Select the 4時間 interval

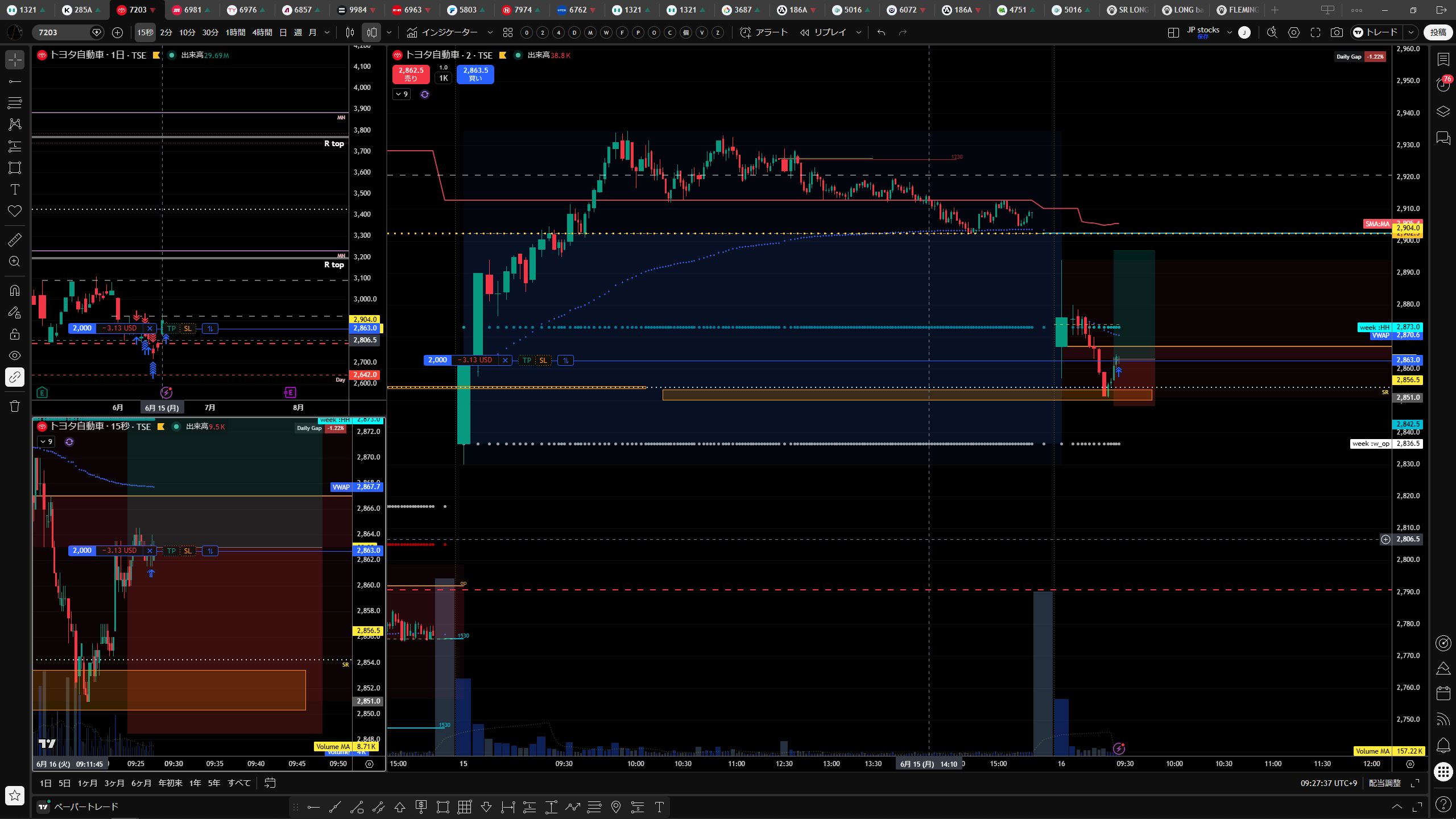point(262,32)
